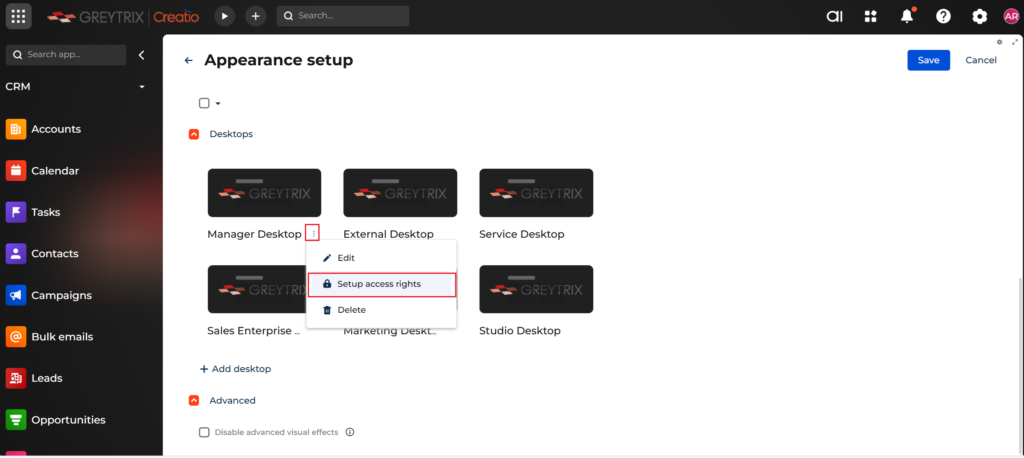The height and width of the screenshot is (458, 1024).
Task: Collapse the Desktops section
Action: tap(194, 134)
